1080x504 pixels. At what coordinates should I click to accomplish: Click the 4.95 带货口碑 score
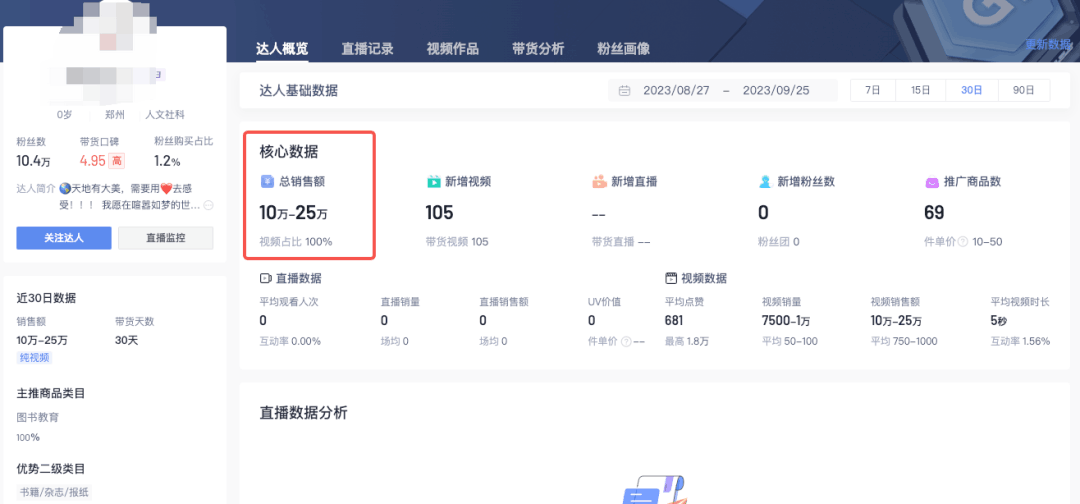(x=92, y=161)
